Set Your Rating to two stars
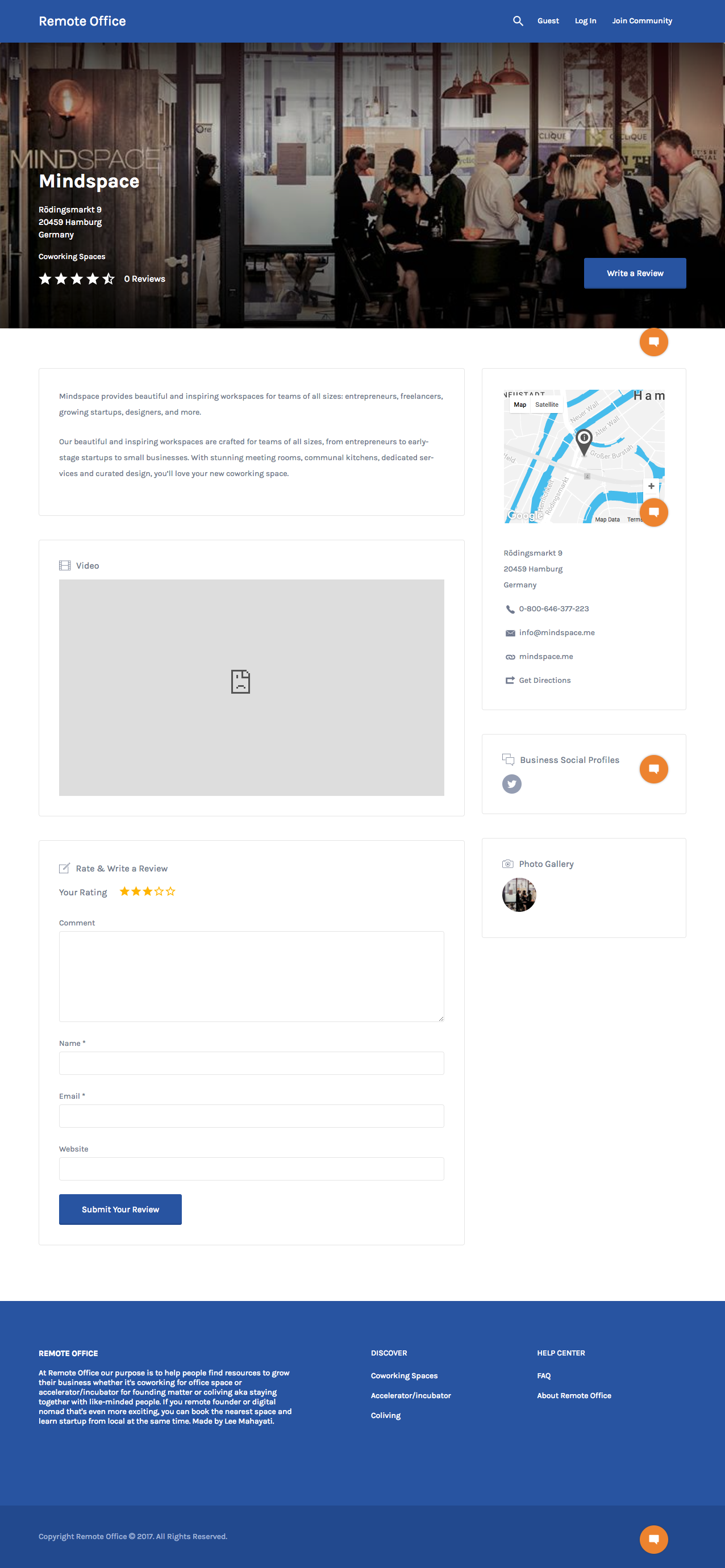 click(136, 891)
